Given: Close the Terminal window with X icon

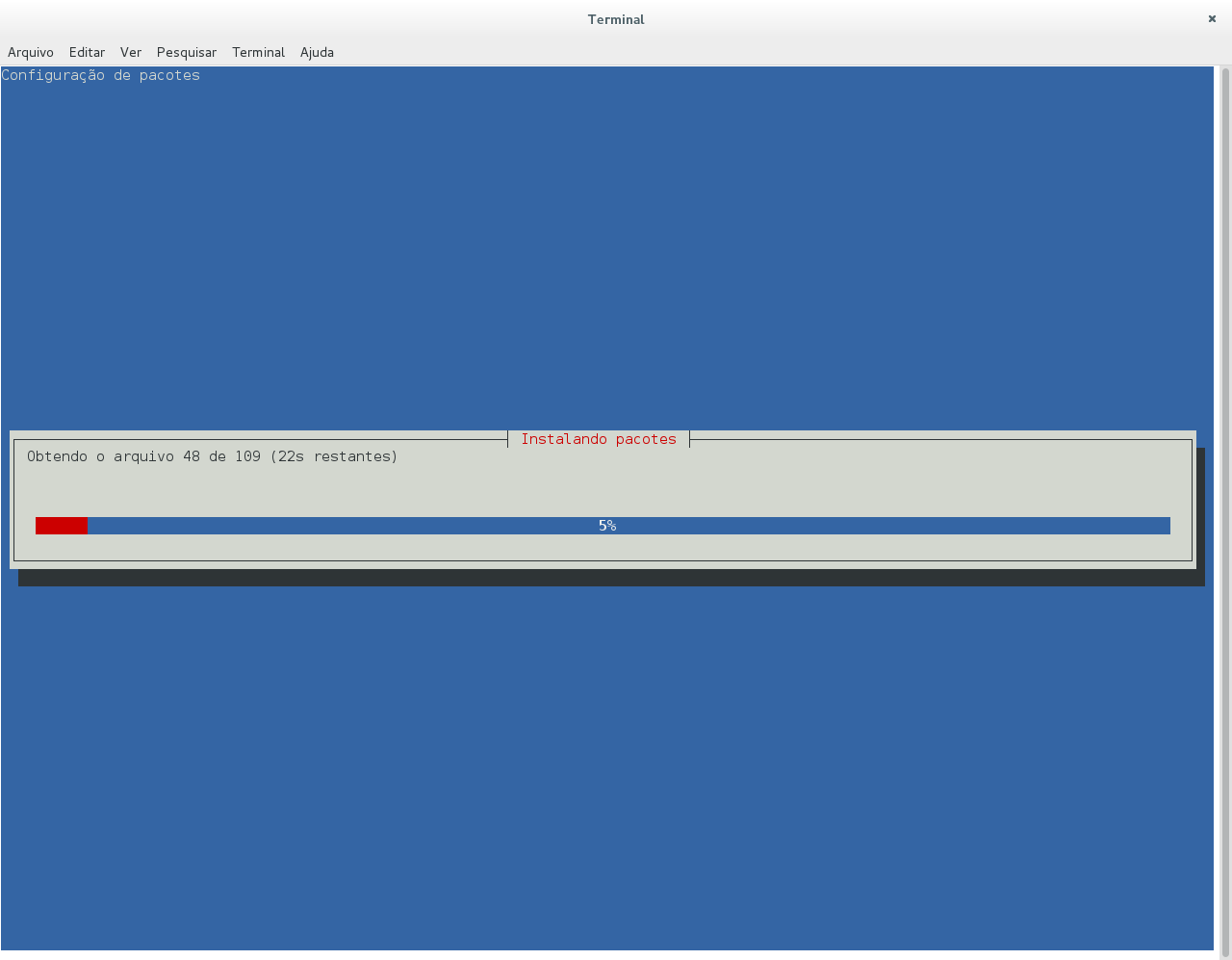Looking at the screenshot, I should pyautogui.click(x=1212, y=19).
